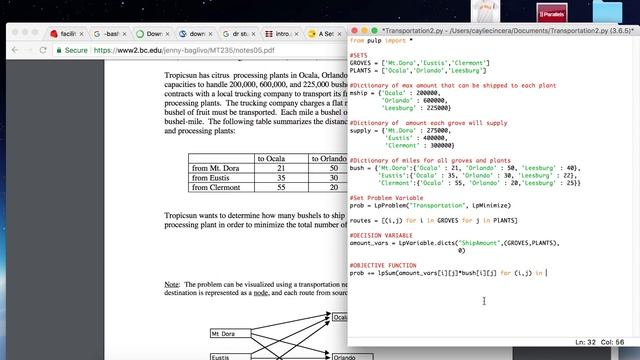
Task: Click the bush dictionary 'Eustis' line
Action: click(x=477, y=176)
